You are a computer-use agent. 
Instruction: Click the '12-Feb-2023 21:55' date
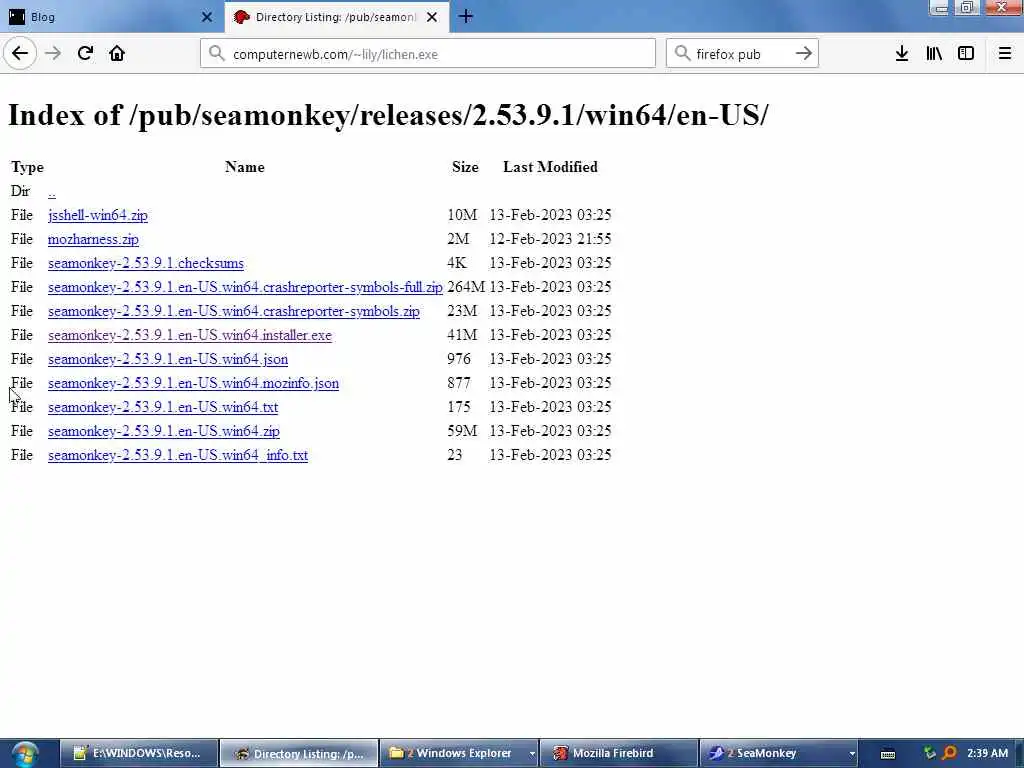coord(551,239)
